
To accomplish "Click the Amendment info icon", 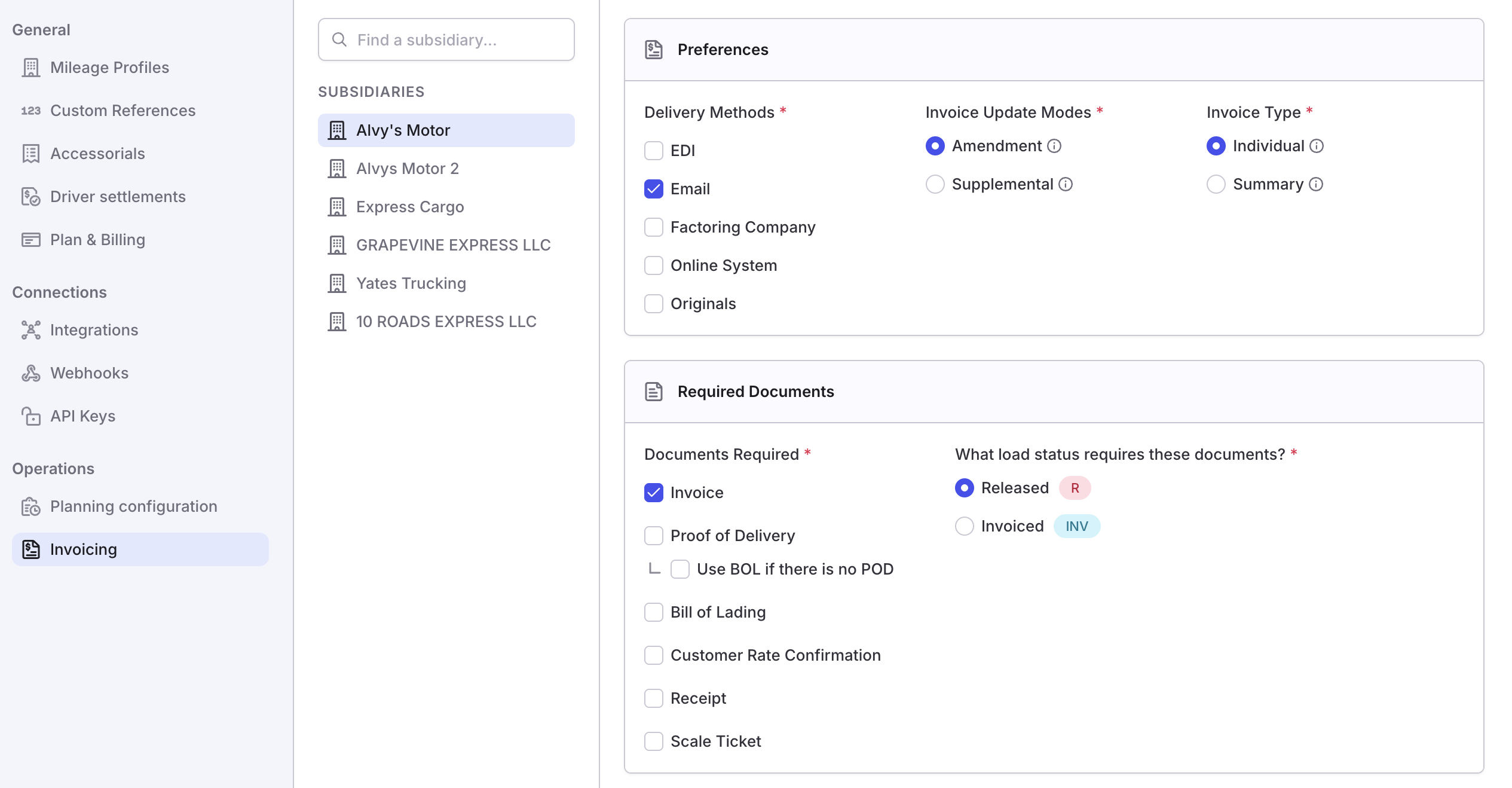I will click(x=1055, y=146).
